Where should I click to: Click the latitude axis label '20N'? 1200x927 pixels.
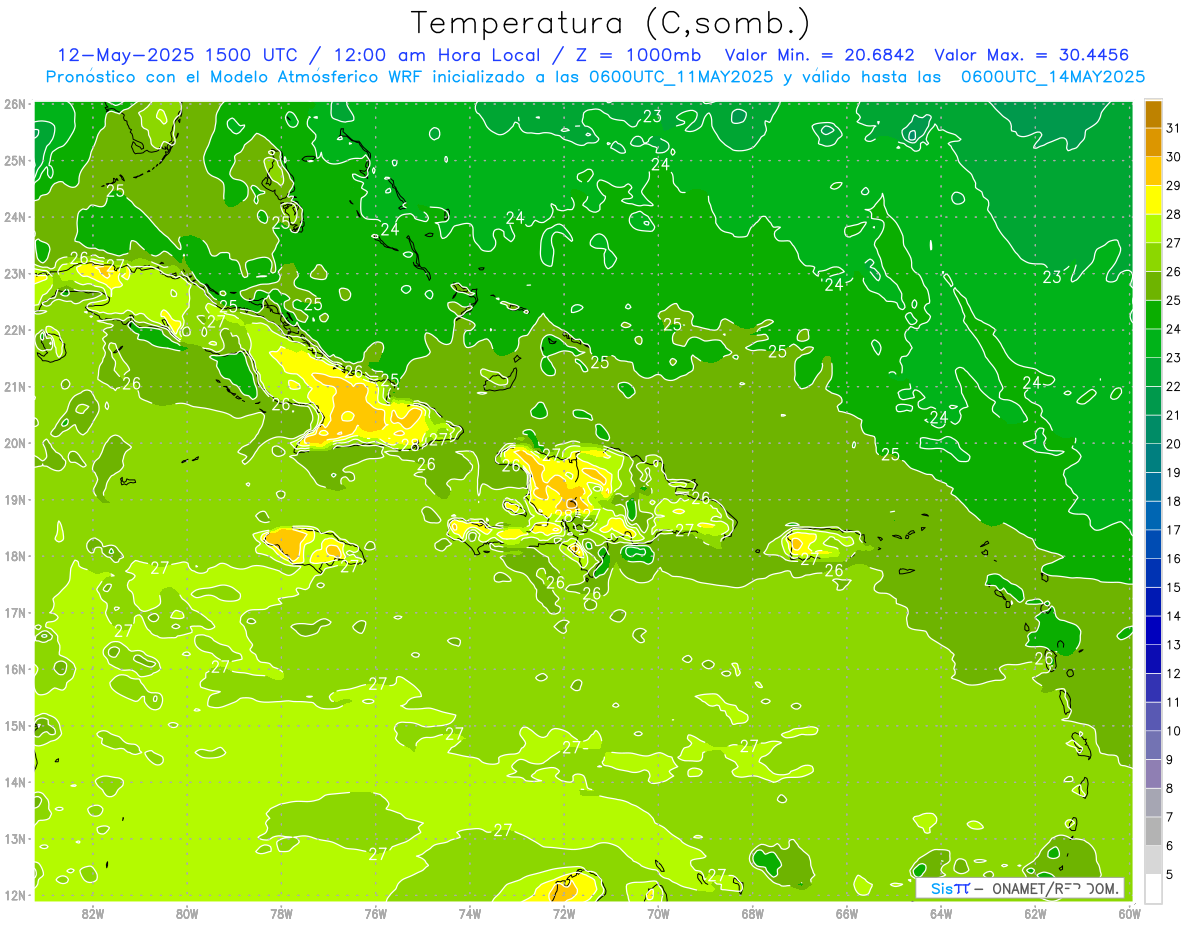pyautogui.click(x=15, y=443)
